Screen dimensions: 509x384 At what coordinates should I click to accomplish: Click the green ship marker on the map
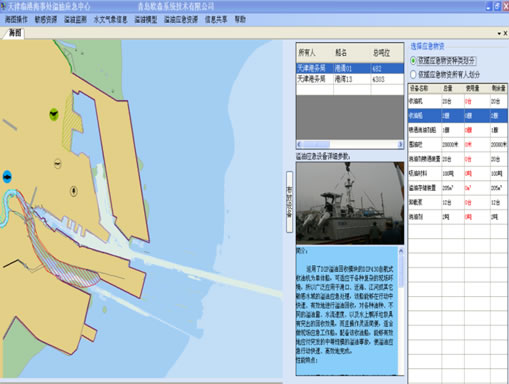point(54,114)
